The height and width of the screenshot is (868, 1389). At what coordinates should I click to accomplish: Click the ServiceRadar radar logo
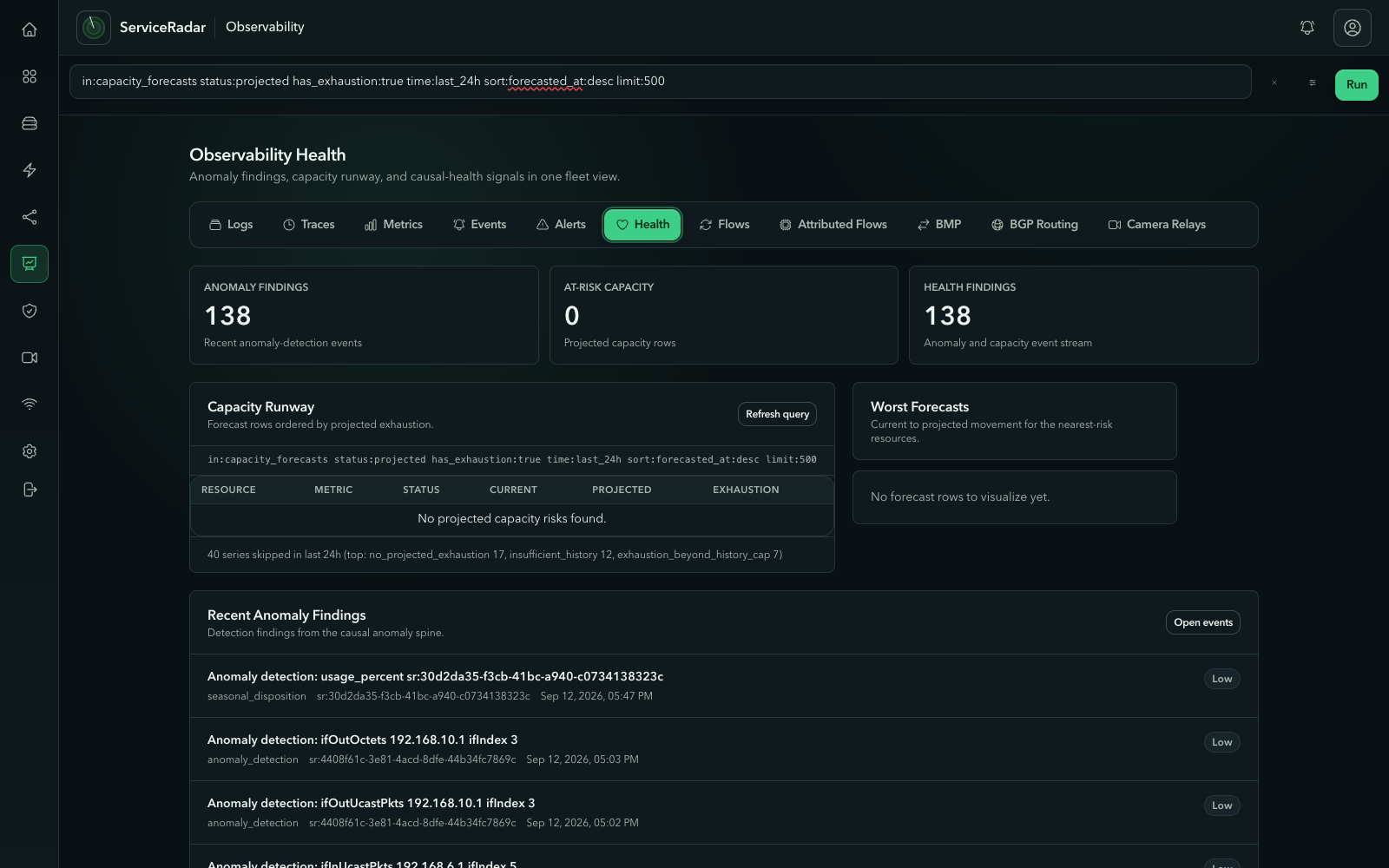click(94, 28)
